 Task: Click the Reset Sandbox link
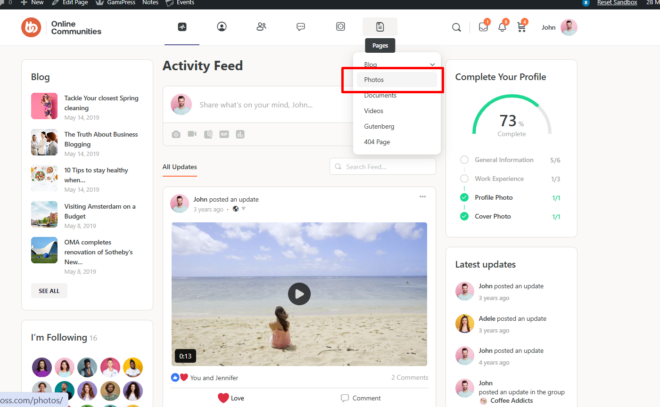pos(617,3)
